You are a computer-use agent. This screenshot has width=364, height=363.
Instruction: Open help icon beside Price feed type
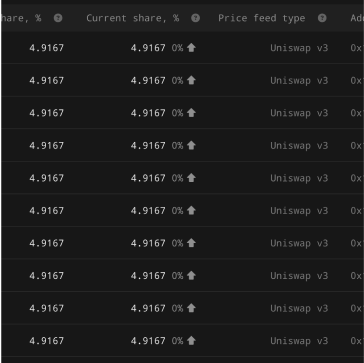point(322,18)
